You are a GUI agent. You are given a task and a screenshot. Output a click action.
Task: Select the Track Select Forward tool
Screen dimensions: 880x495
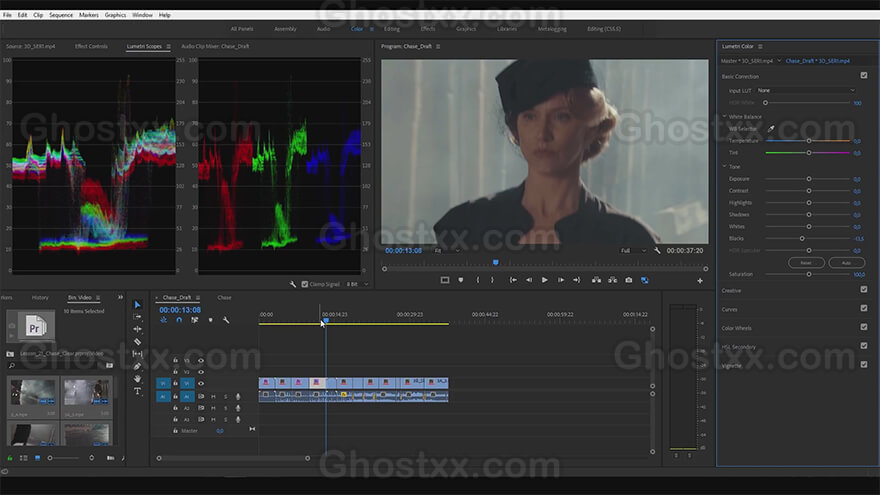138,317
